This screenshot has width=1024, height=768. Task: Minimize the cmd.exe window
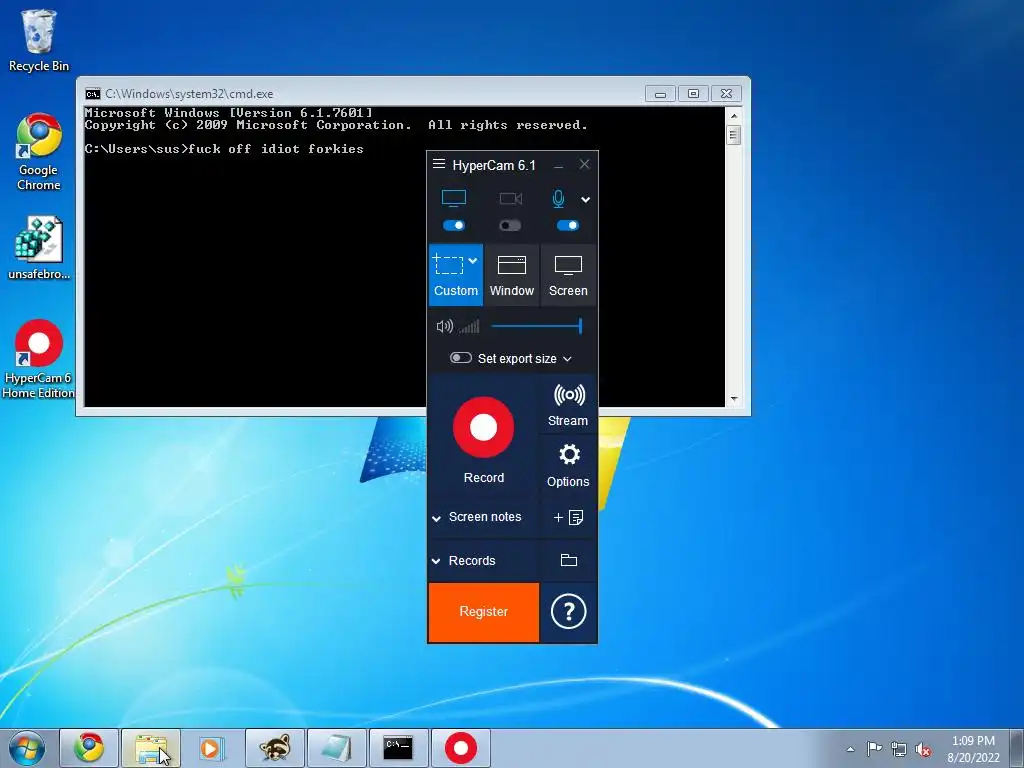point(660,94)
